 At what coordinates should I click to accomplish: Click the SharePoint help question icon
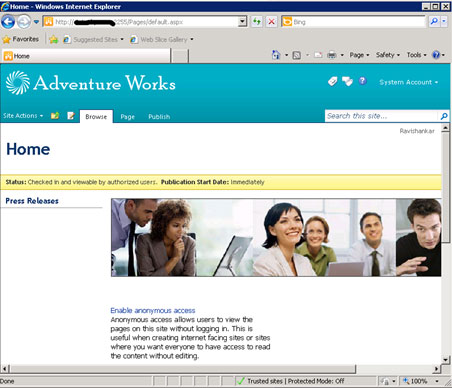(x=363, y=81)
